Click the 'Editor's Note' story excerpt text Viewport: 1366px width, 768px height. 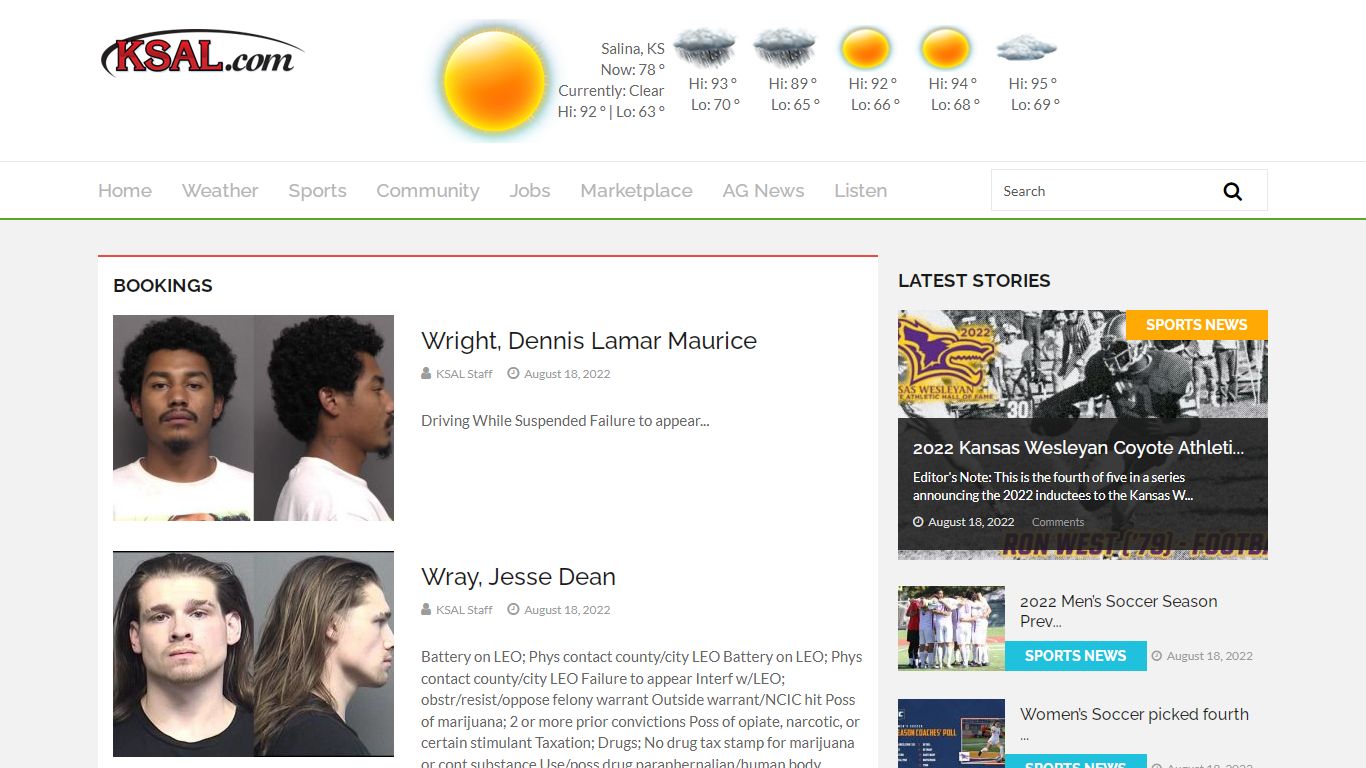click(1053, 486)
